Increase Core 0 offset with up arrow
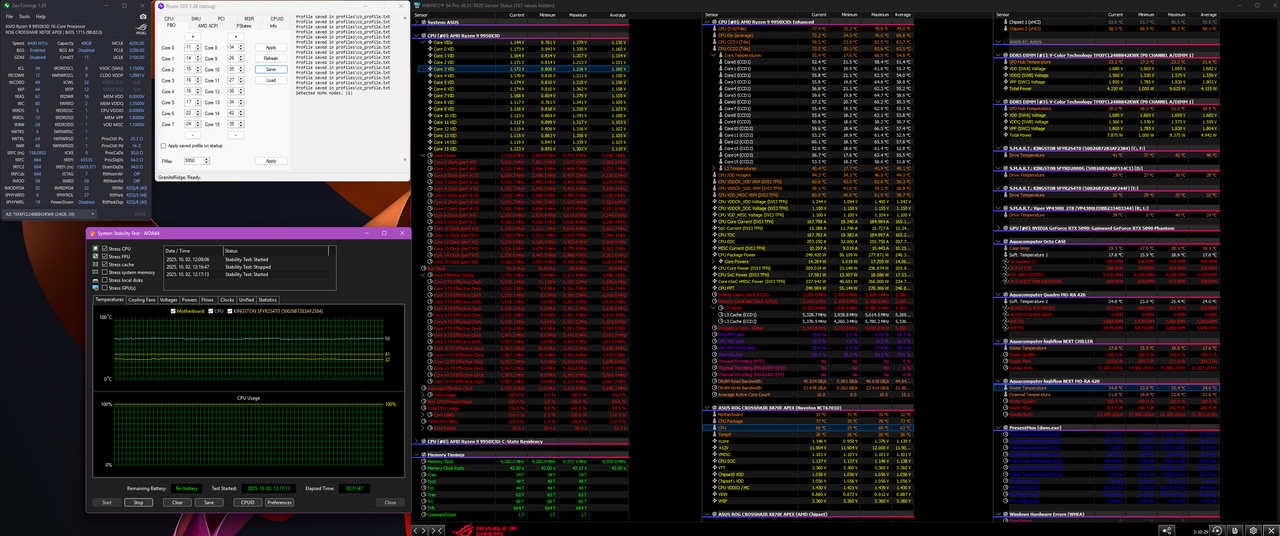The image size is (1280, 536). point(198,45)
